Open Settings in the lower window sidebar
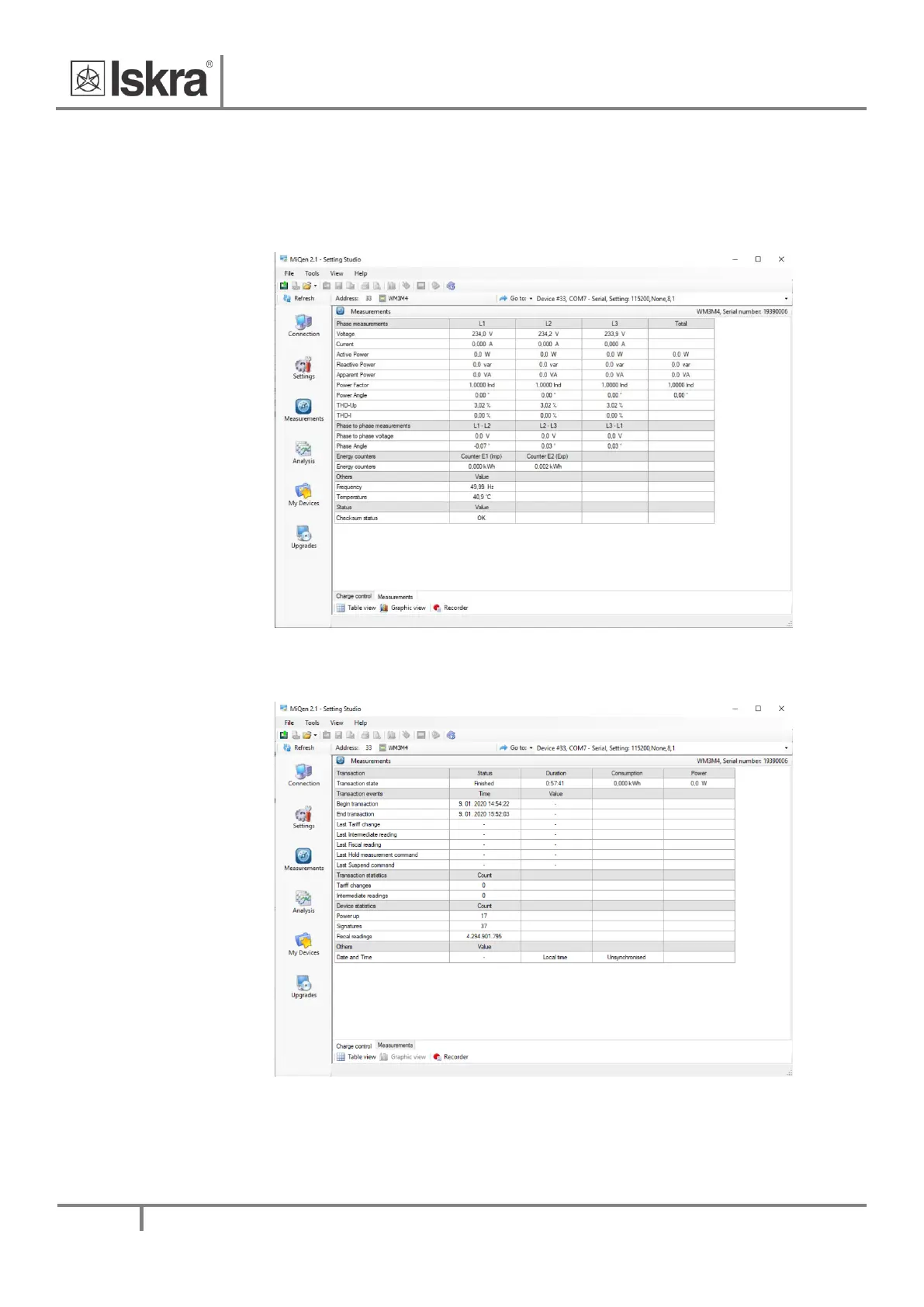This screenshot has width=924, height=1307. (x=303, y=817)
